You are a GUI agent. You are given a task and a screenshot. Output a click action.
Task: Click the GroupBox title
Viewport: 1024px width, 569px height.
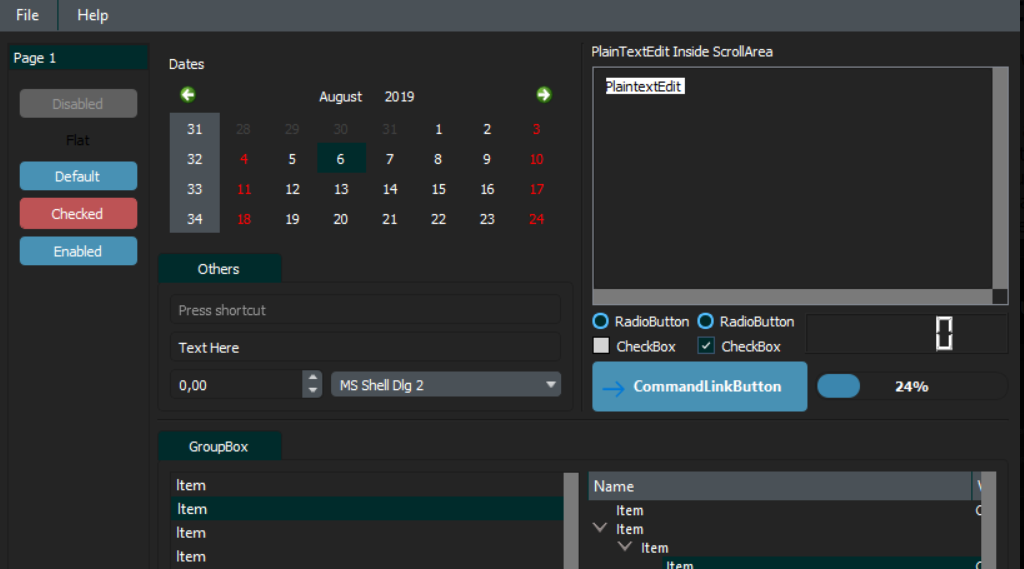(x=219, y=446)
